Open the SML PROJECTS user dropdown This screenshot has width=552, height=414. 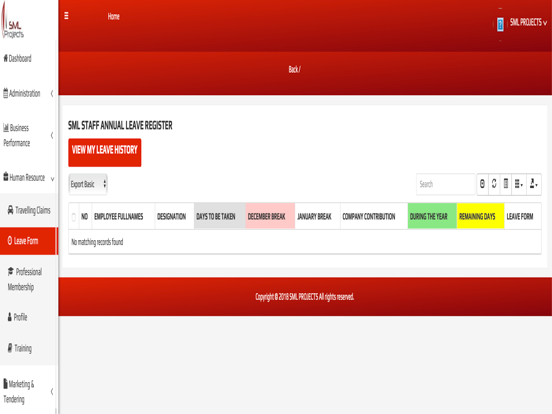528,23
